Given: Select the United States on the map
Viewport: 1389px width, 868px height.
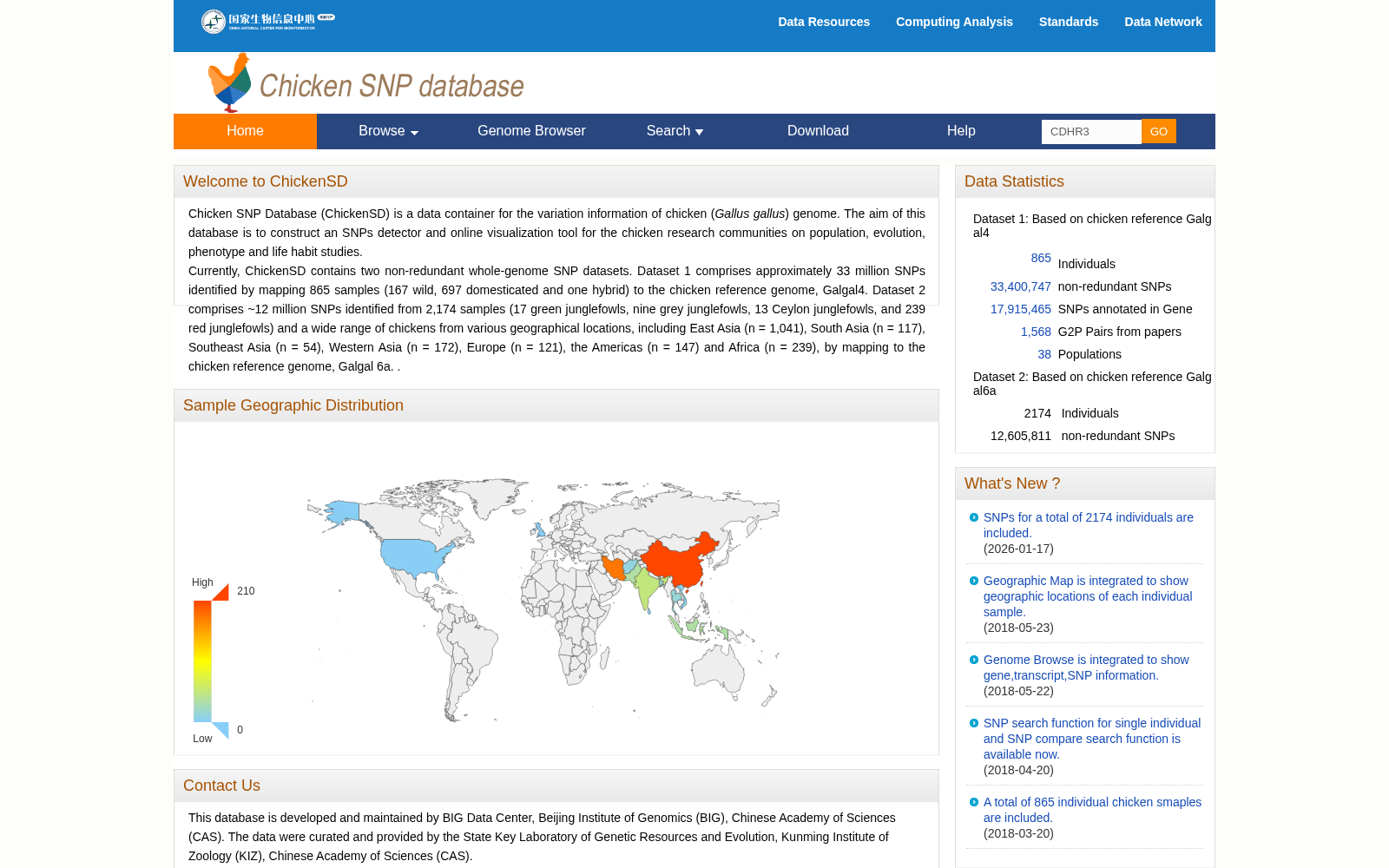Looking at the screenshot, I should tap(415, 557).
